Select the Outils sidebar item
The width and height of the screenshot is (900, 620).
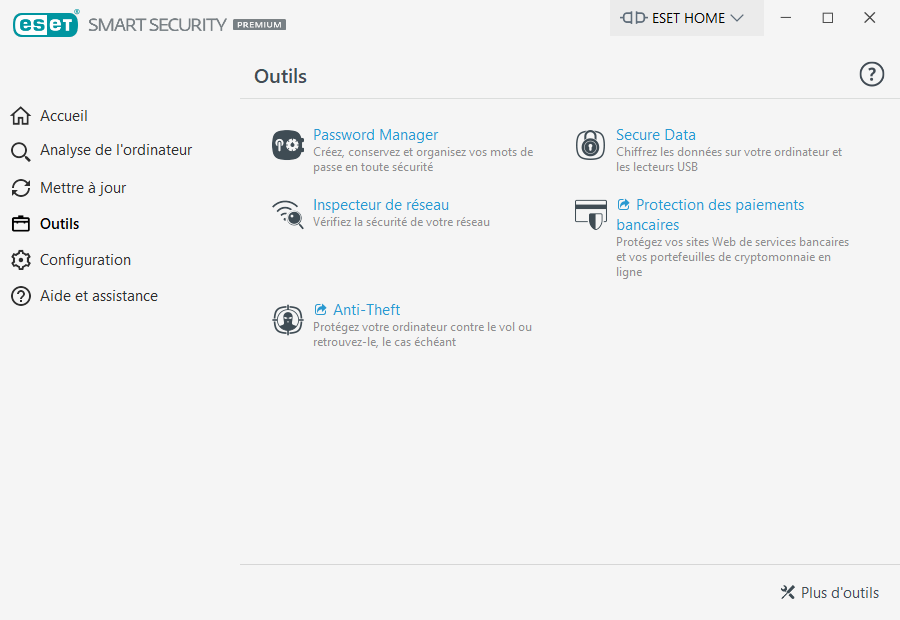point(60,224)
